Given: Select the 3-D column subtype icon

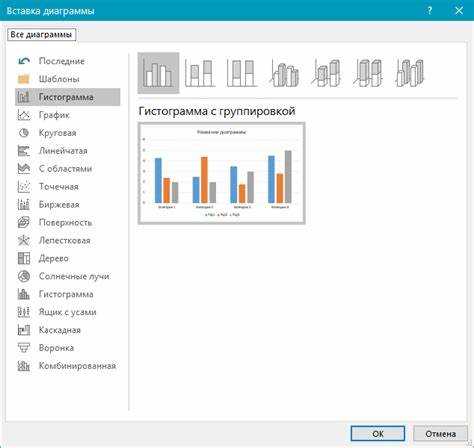Looking at the screenshot, I should pos(410,73).
